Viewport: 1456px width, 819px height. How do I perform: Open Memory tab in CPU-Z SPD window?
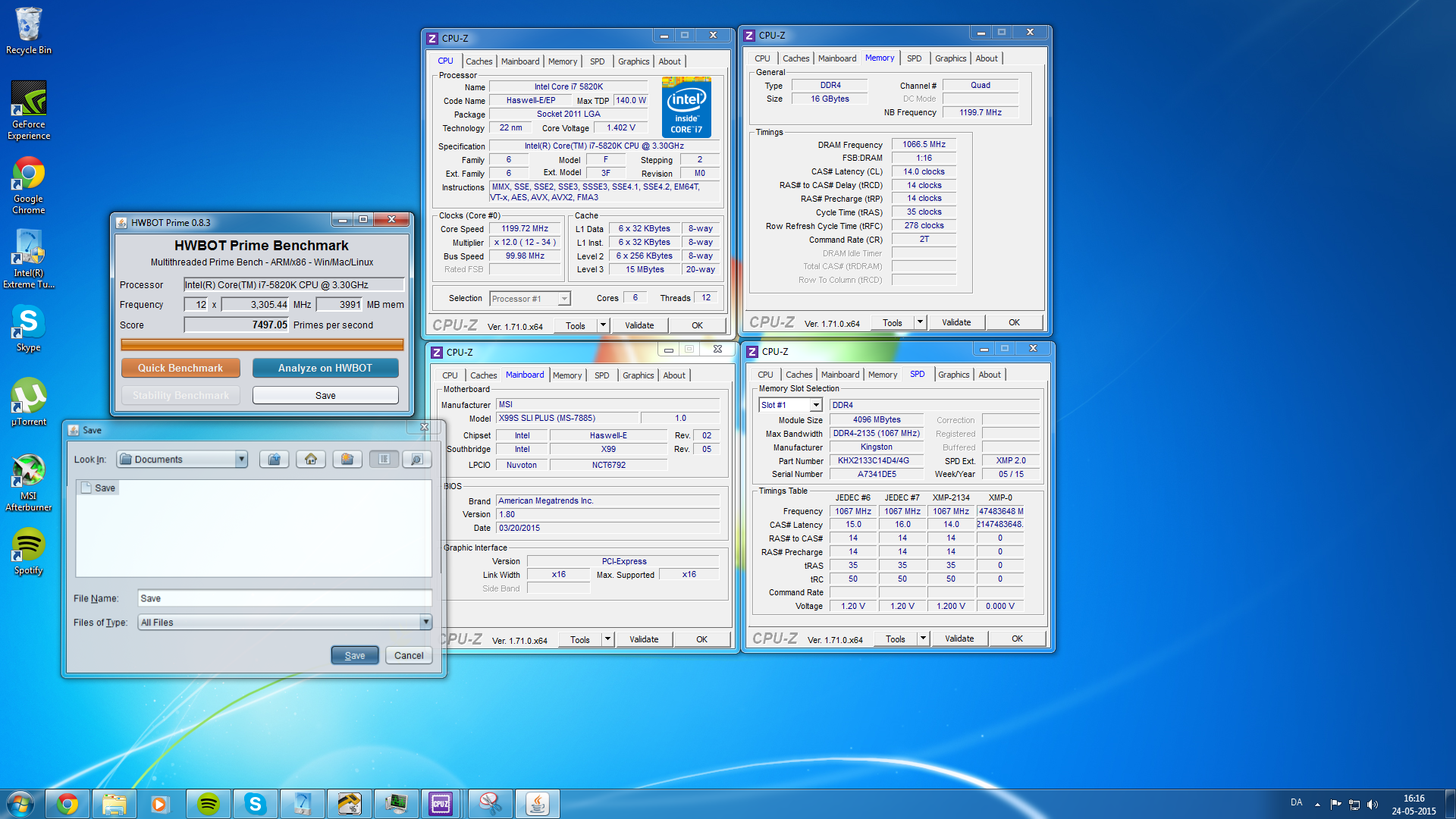click(883, 375)
